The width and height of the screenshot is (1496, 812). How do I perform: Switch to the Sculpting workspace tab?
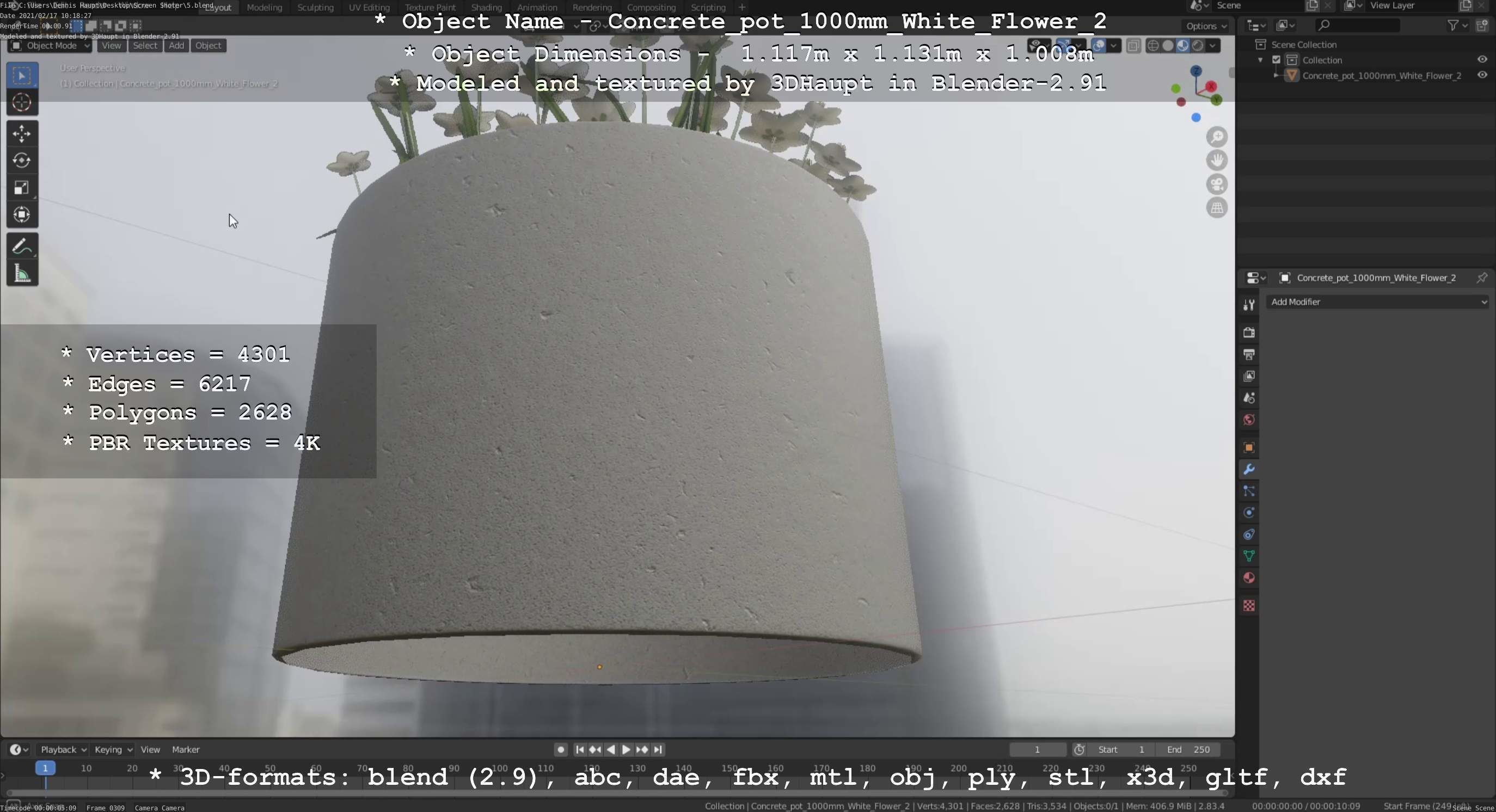coord(315,7)
